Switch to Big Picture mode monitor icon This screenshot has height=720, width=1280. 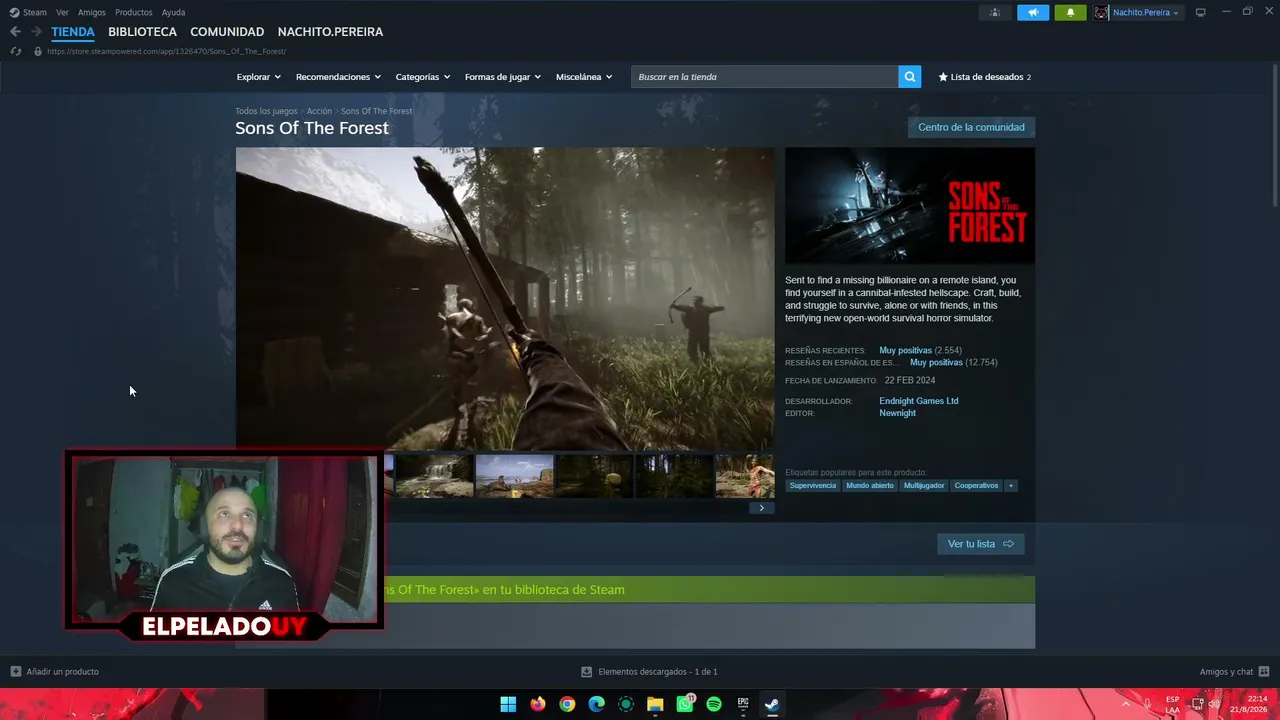[x=1201, y=12]
